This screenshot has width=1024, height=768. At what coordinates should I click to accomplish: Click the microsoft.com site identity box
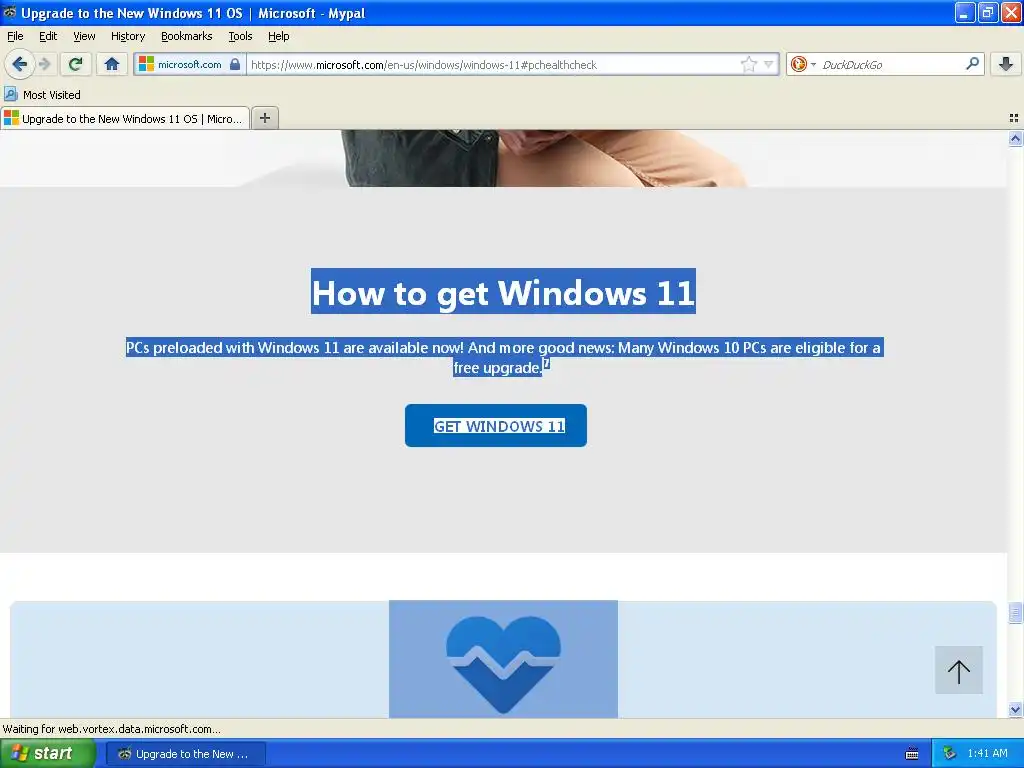tap(190, 64)
